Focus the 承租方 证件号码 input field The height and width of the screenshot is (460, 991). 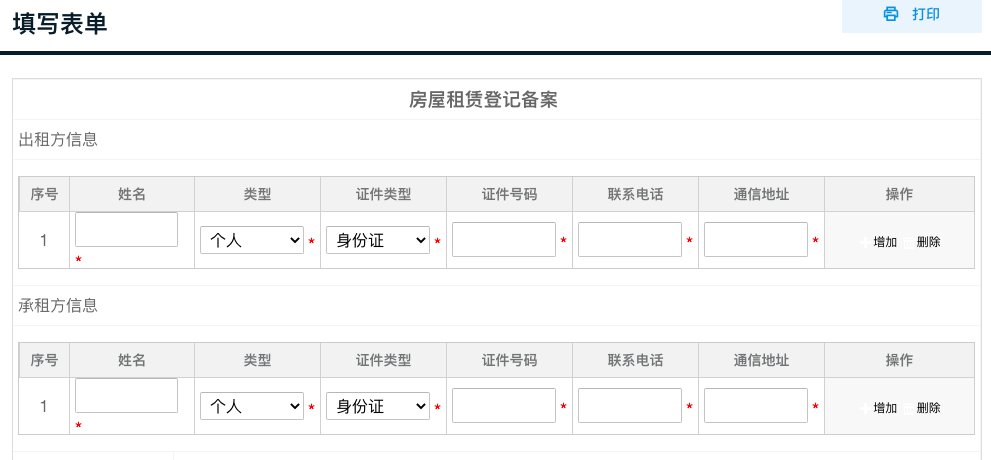504,406
